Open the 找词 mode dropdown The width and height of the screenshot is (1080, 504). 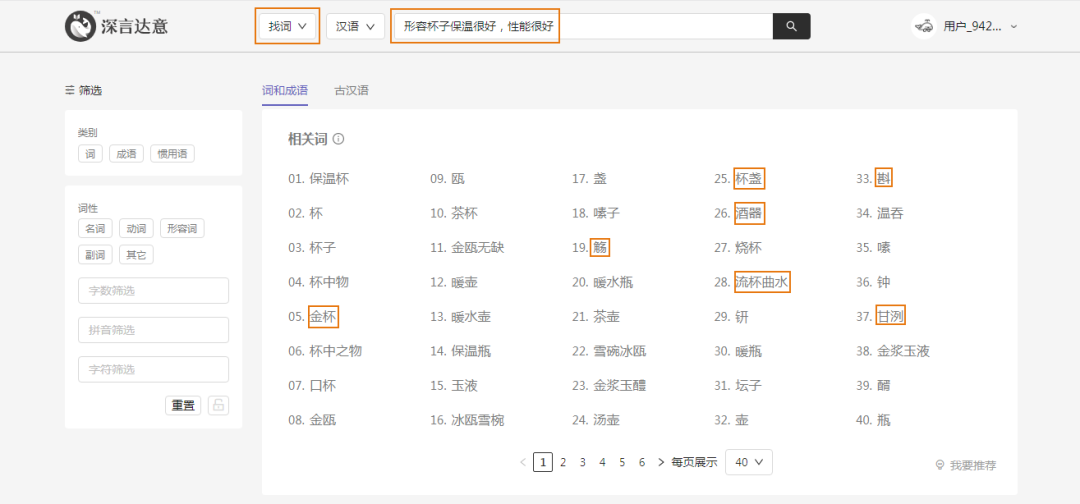(287, 26)
